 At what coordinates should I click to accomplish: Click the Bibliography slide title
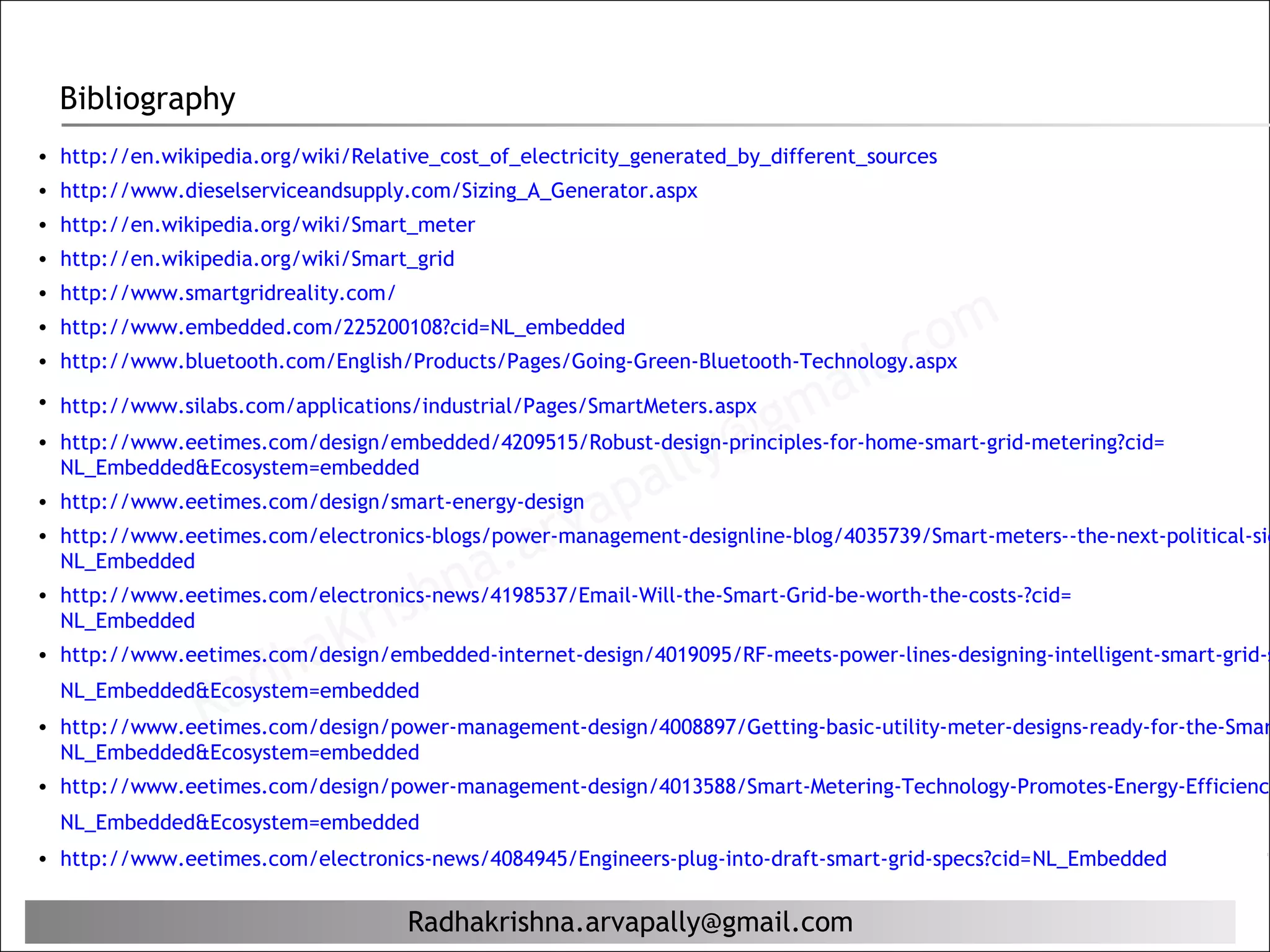coord(148,99)
